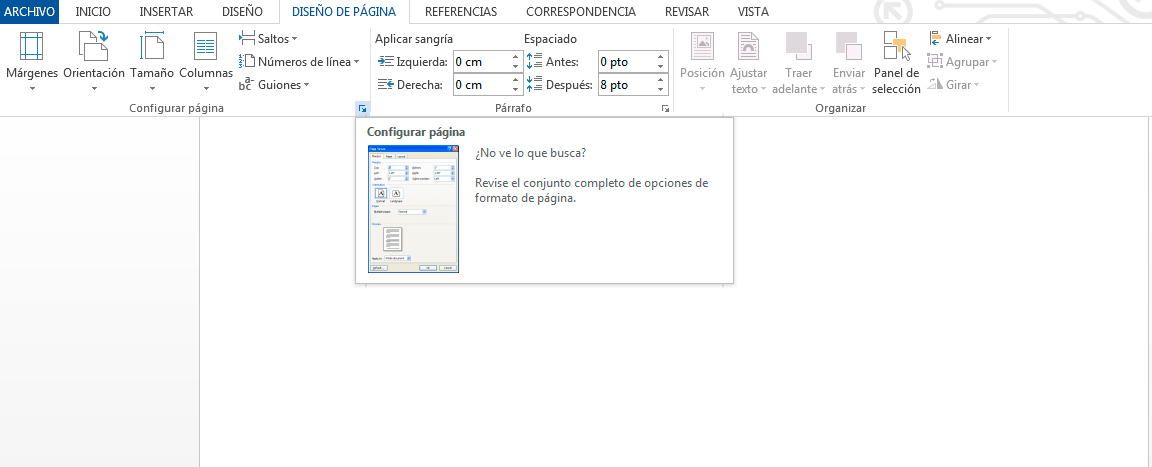Screen dimensions: 1152x467
Task: Open the Tamaño paper size menu
Action: coord(152,62)
